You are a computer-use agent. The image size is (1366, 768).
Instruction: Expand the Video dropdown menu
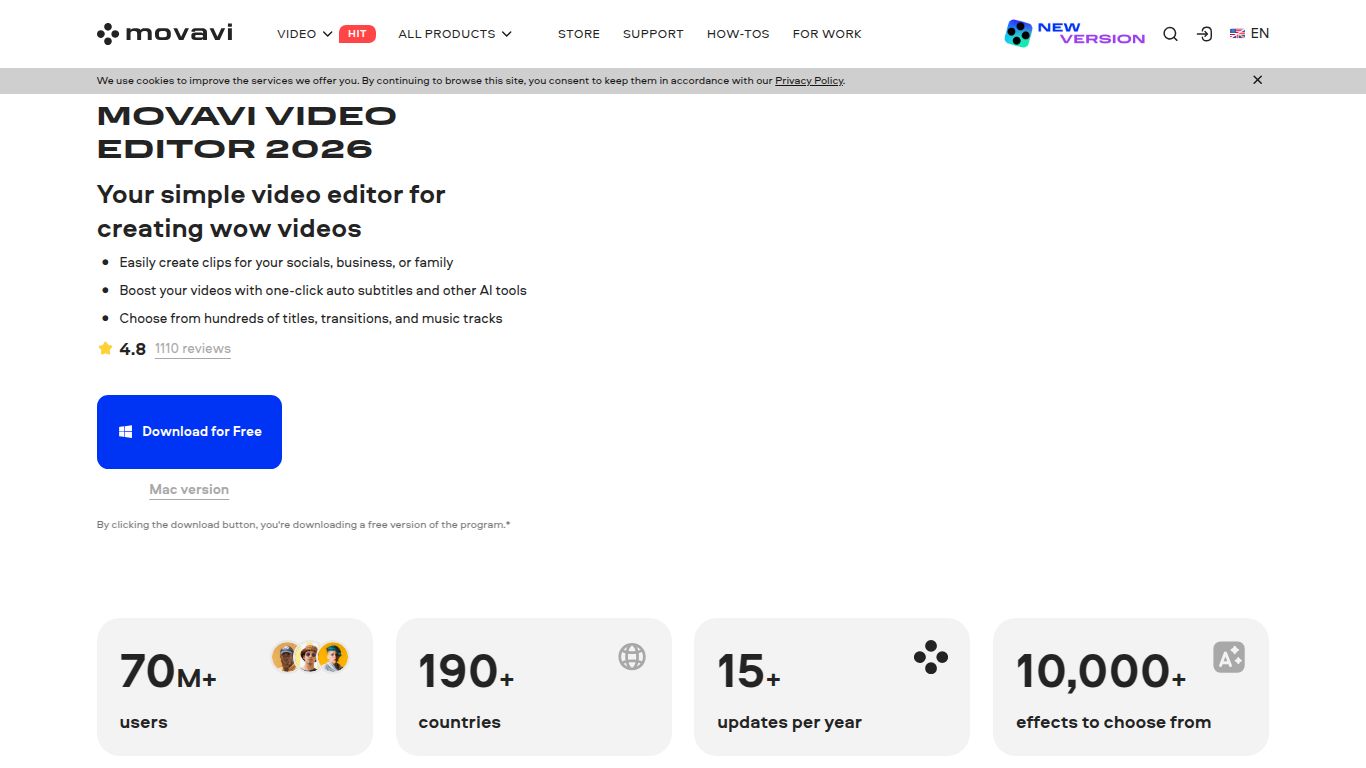[x=305, y=34]
